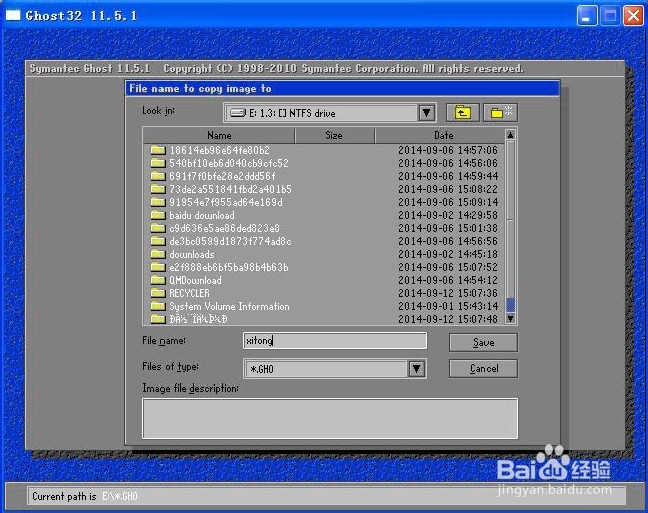Click date 2014-09-02 14:29:58
The image size is (648, 513).
pyautogui.click(x=448, y=215)
